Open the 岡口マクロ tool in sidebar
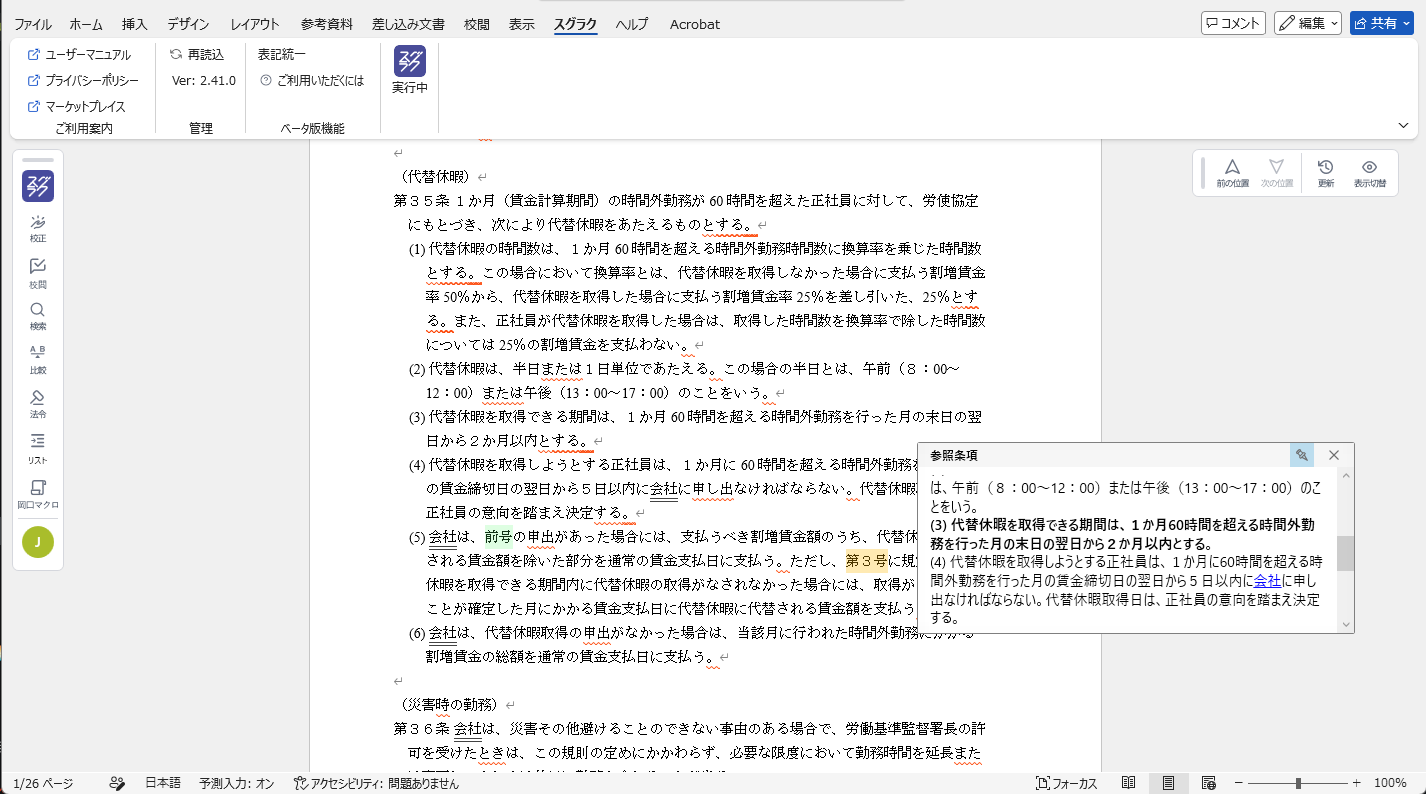The width and height of the screenshot is (1426, 794). click(38, 493)
